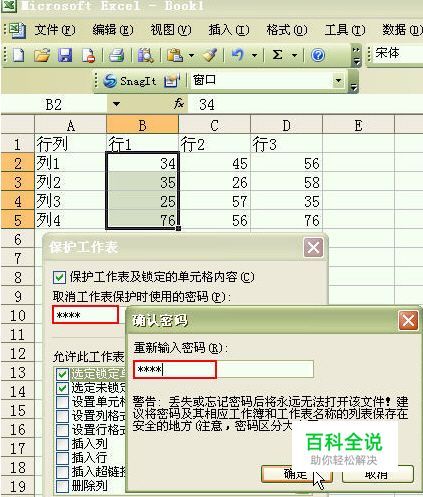
Task: Click the AutoSum sigma icon
Action: click(x=277, y=55)
